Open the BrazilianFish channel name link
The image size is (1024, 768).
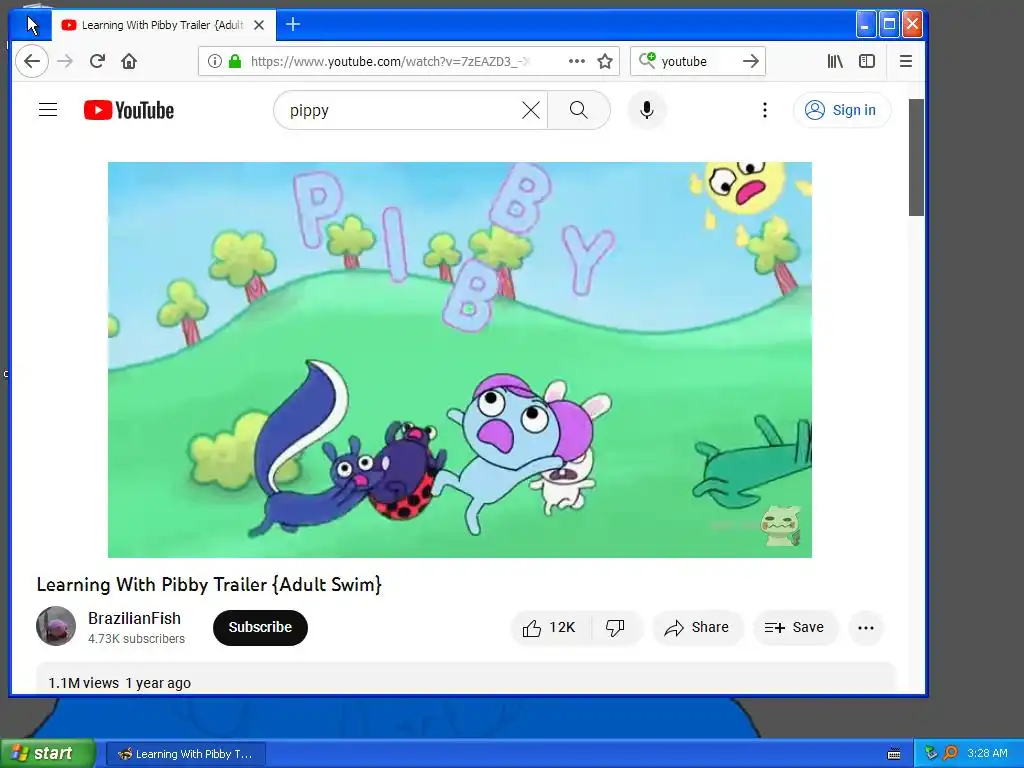pyautogui.click(x=135, y=618)
